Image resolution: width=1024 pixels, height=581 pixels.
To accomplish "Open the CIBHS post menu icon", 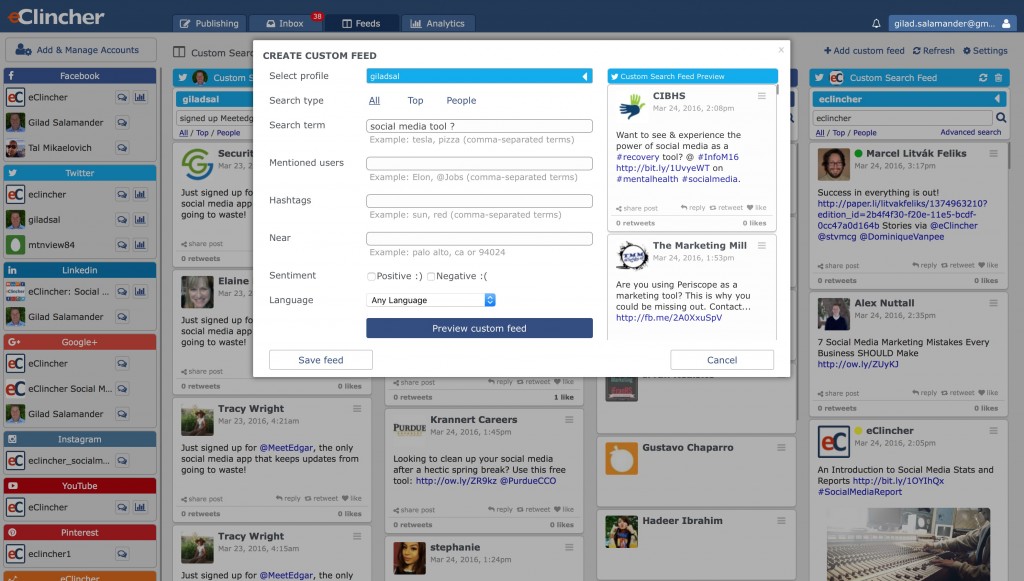I will 761,96.
